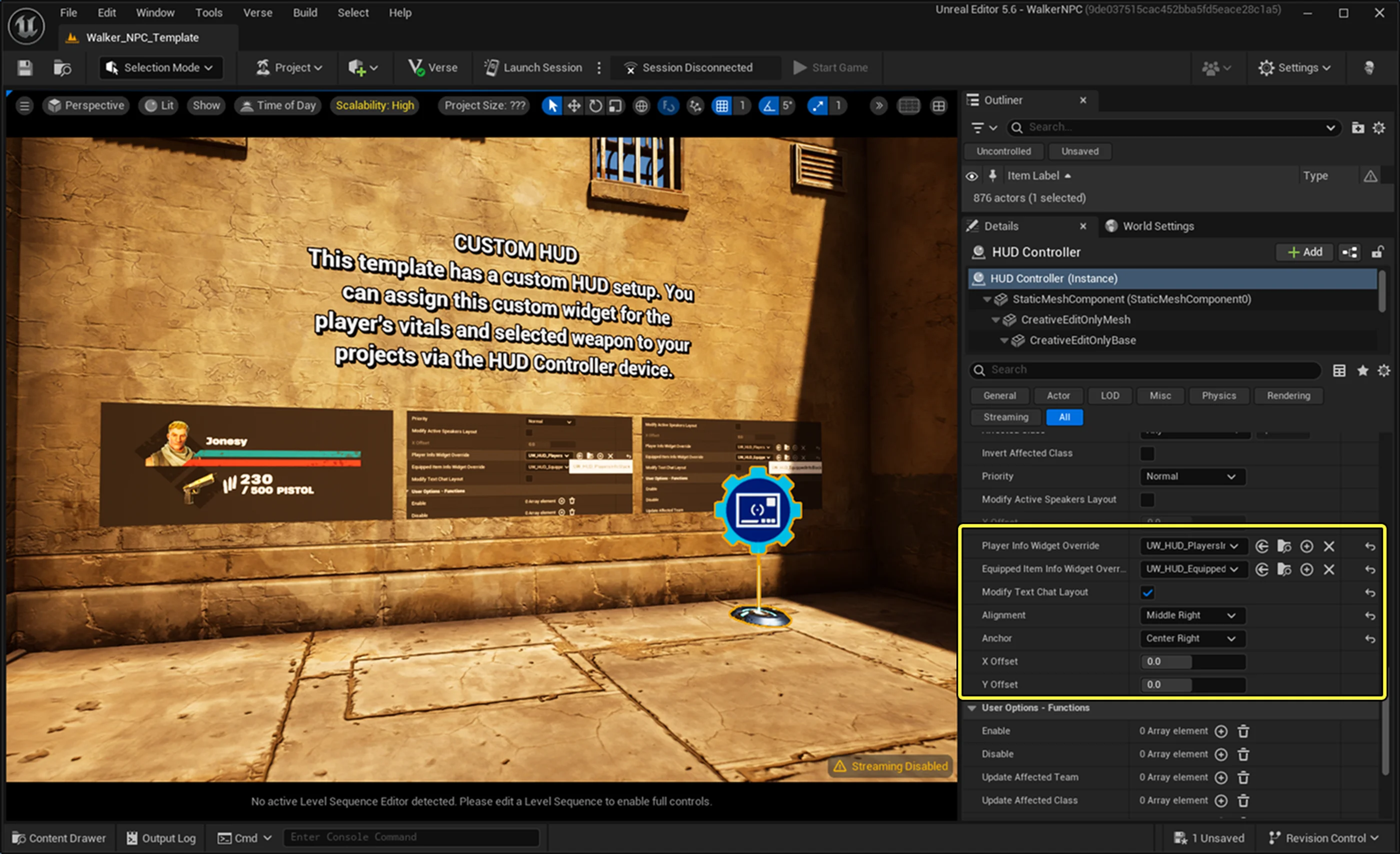Select the rotate tool in viewport toolbar
This screenshot has height=854, width=1400.
coord(595,106)
